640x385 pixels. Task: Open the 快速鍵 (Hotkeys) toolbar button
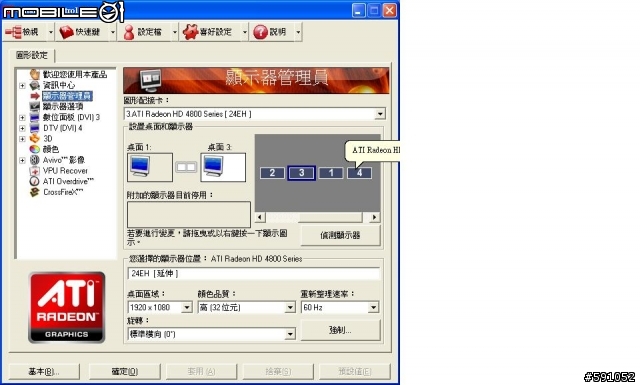83,32
